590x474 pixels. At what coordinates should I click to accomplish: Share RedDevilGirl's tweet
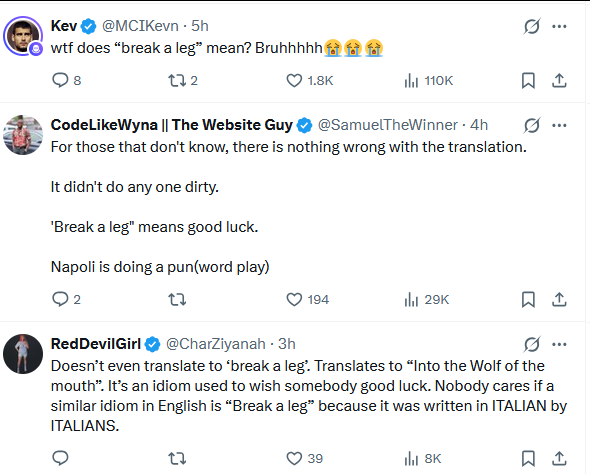(559, 459)
